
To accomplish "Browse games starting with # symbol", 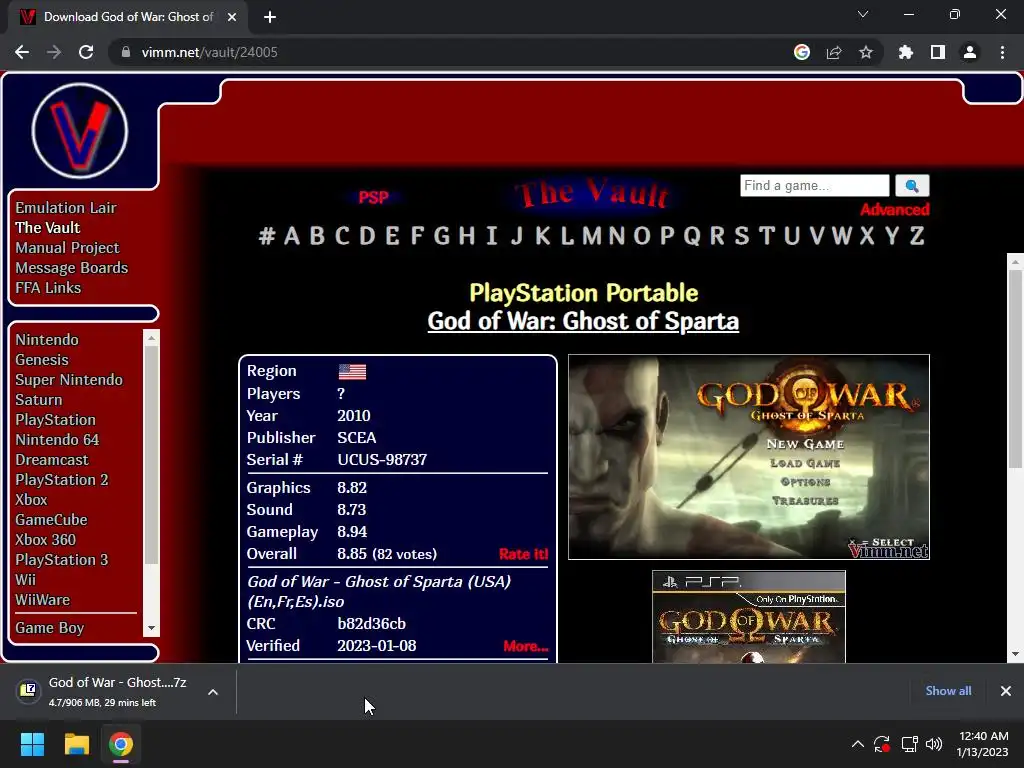I will click(x=266, y=235).
